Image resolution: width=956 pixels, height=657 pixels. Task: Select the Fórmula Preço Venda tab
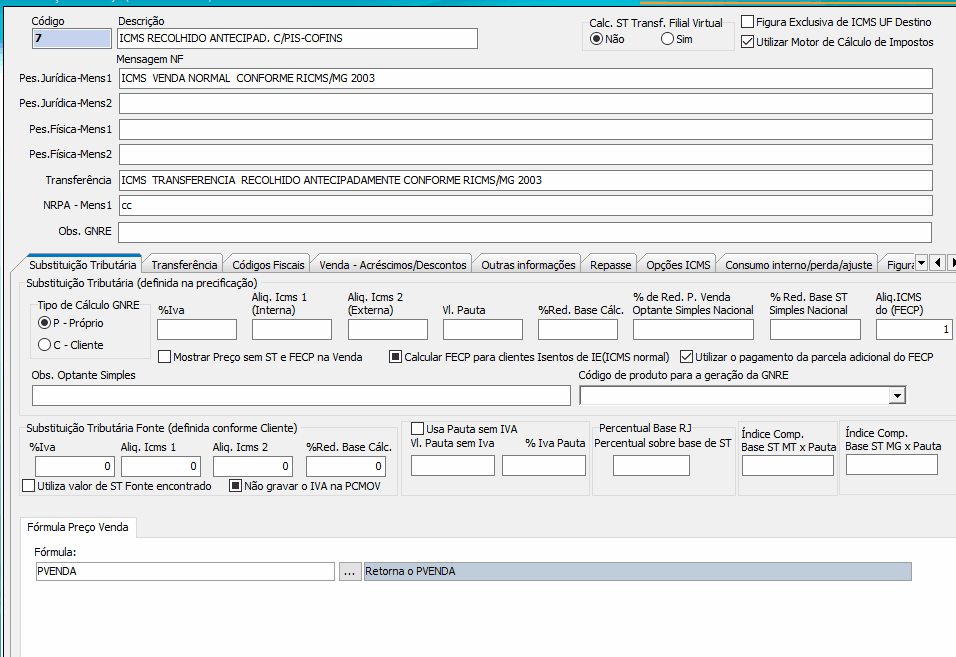coord(78,527)
